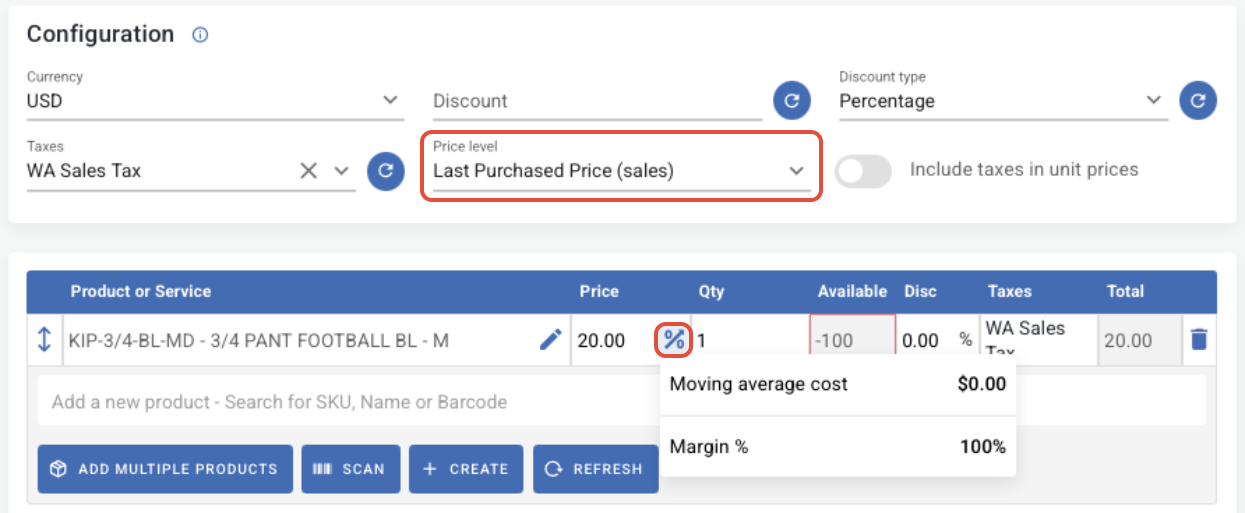Toggle Include taxes in unit prices
Image resolution: width=1245 pixels, height=513 pixels.
pyautogui.click(x=863, y=171)
